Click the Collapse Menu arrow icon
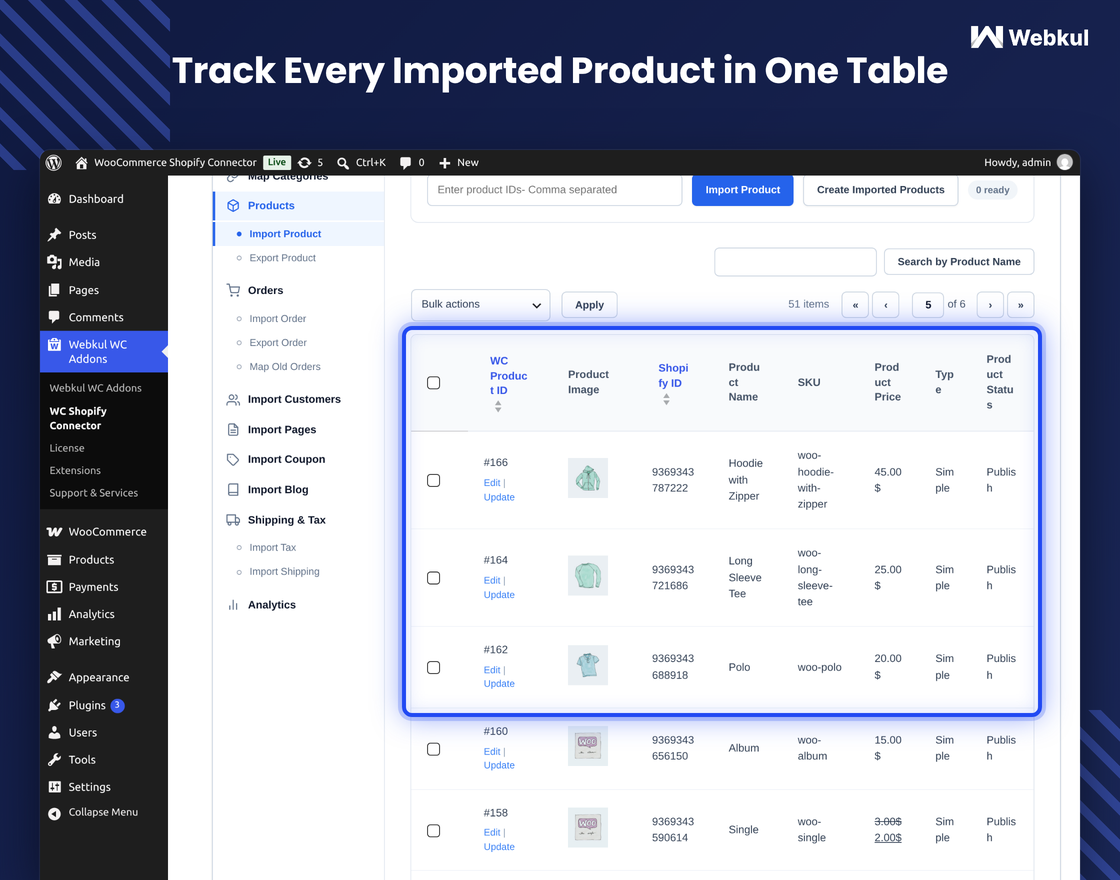This screenshot has width=1120, height=880. [x=54, y=814]
